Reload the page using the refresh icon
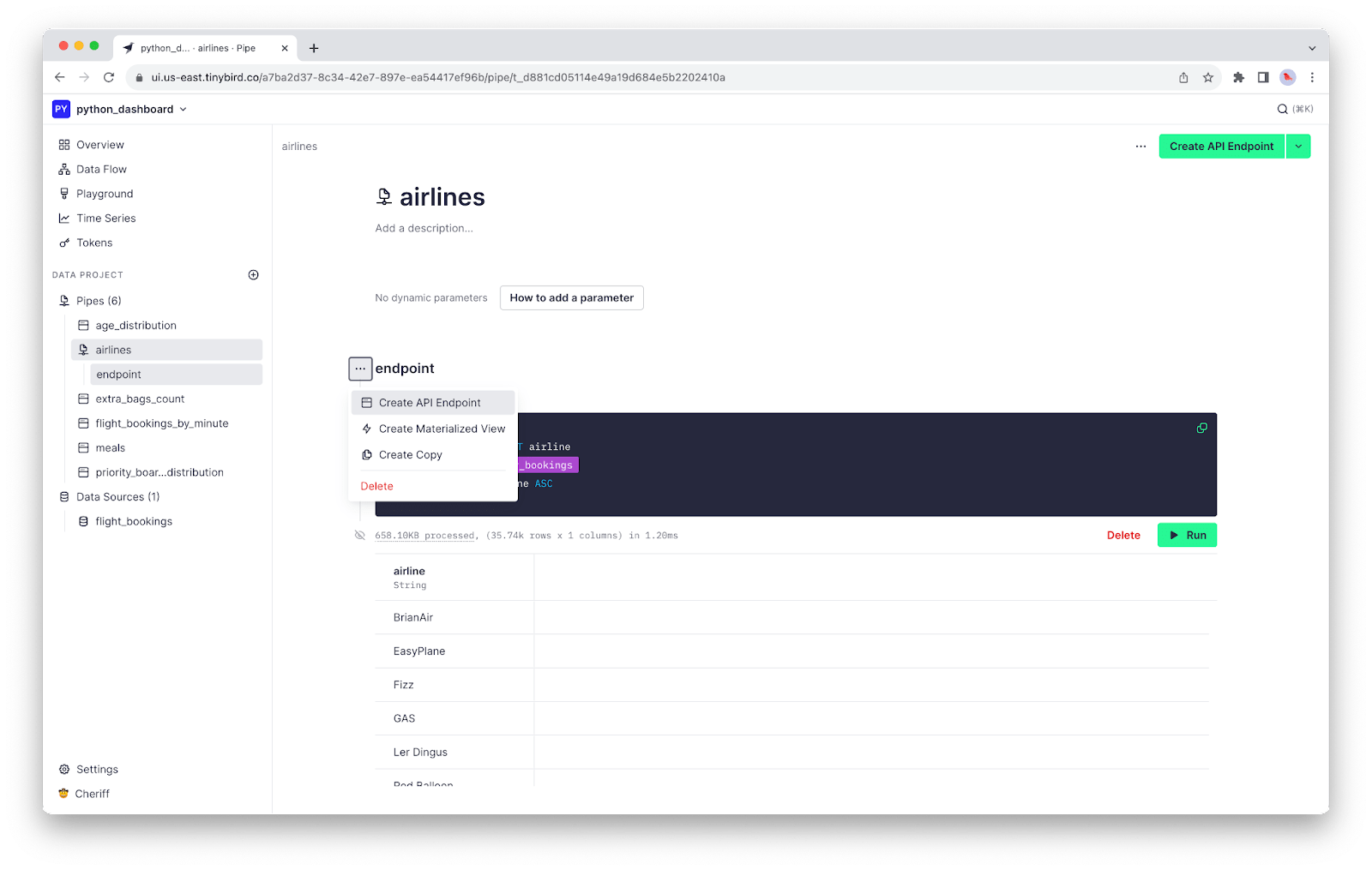 (x=109, y=77)
